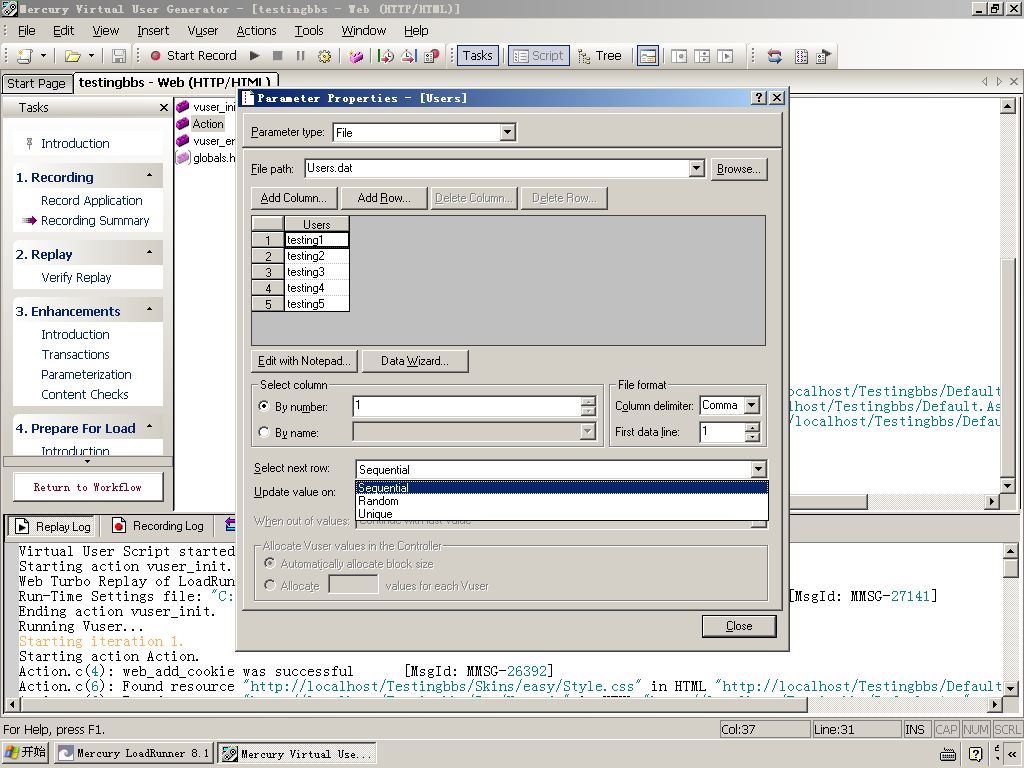The height and width of the screenshot is (768, 1024).
Task: Collapse the 4. Prepare For Load section
Action: pyautogui.click(x=150, y=427)
